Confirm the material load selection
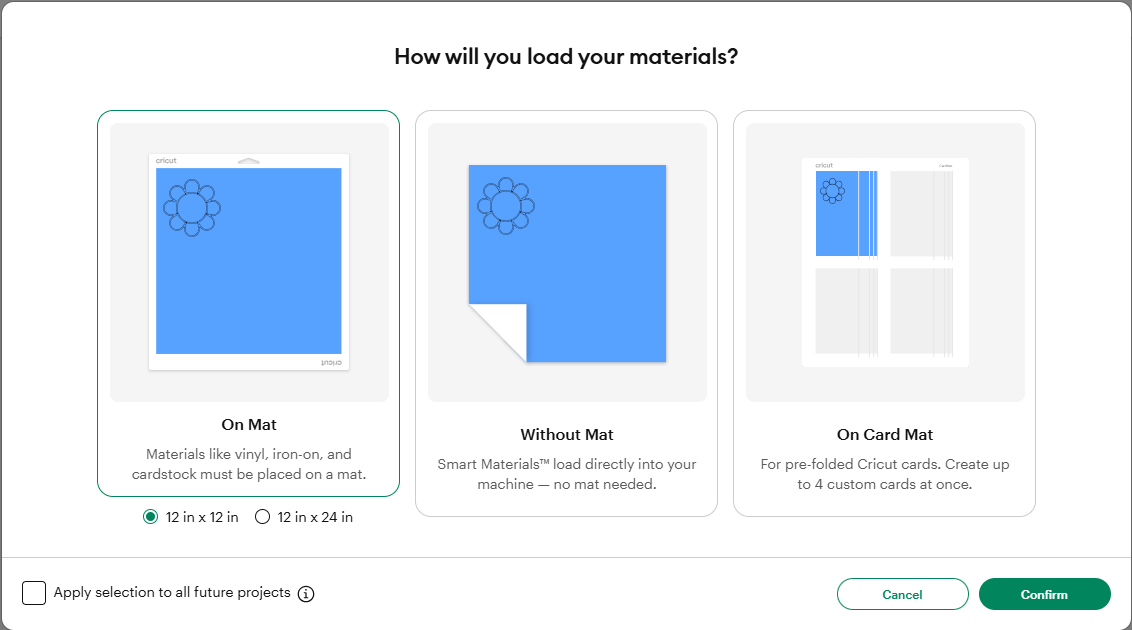The image size is (1132, 630). pos(1044,594)
